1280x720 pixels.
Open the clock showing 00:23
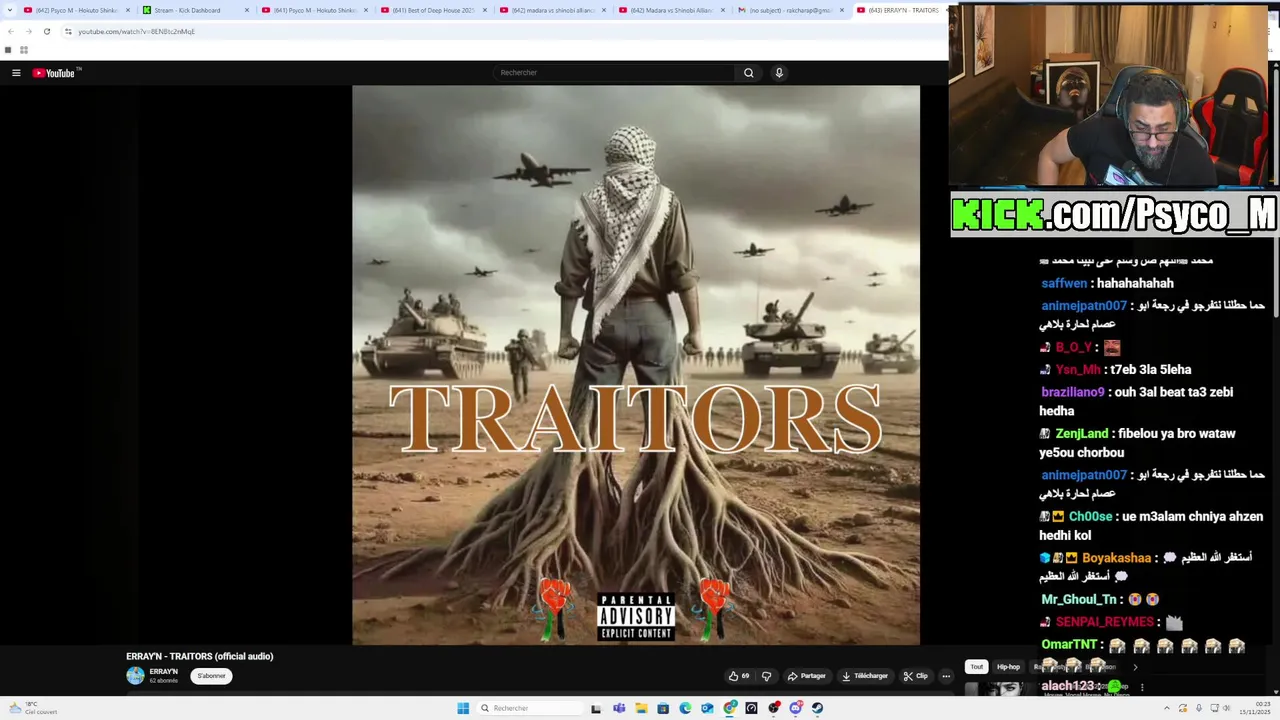click(x=1254, y=708)
